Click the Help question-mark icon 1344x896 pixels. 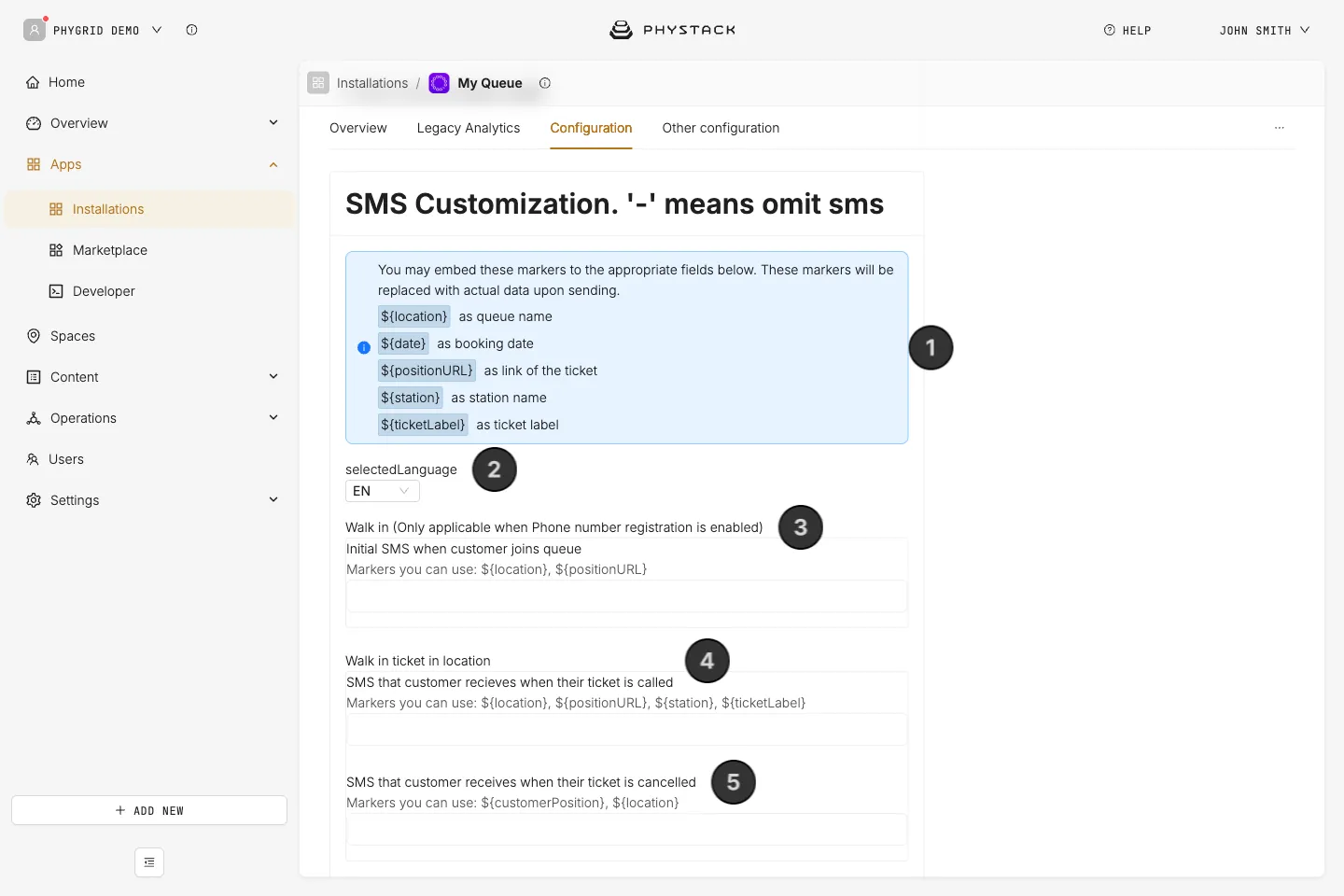1110,30
